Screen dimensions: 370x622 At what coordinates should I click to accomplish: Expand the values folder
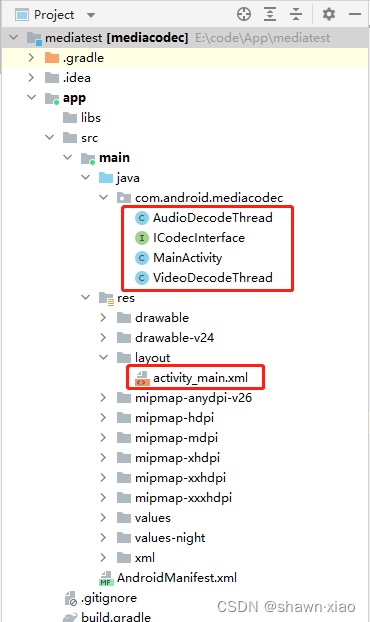point(104,517)
